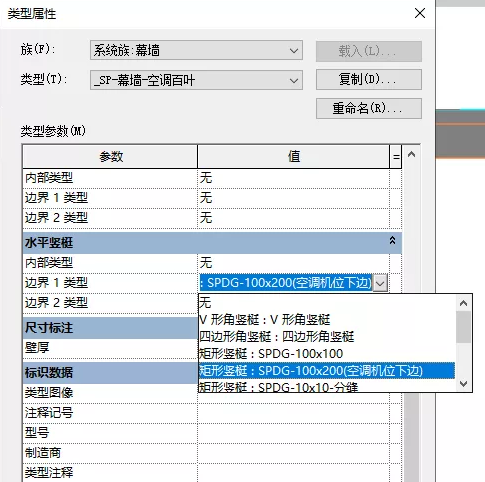This screenshot has width=485, height=482.
Task: Click the 重命名(R)... rename button
Action: pos(369,108)
